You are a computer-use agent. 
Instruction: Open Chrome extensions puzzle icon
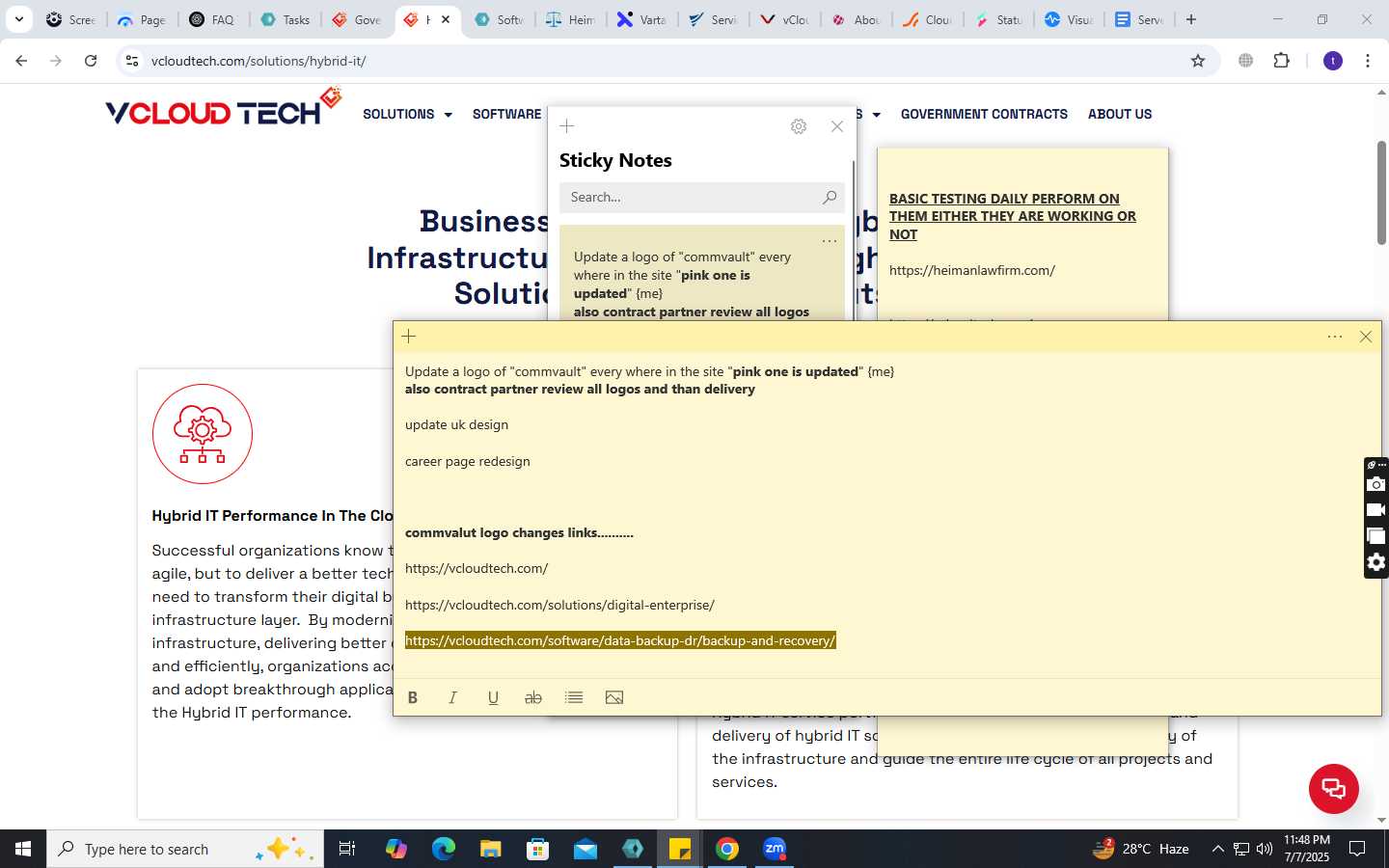1281,61
